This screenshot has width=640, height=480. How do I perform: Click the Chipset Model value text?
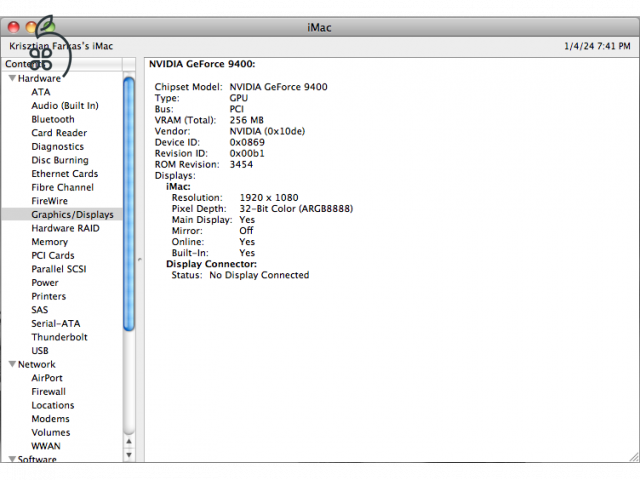[x=278, y=87]
